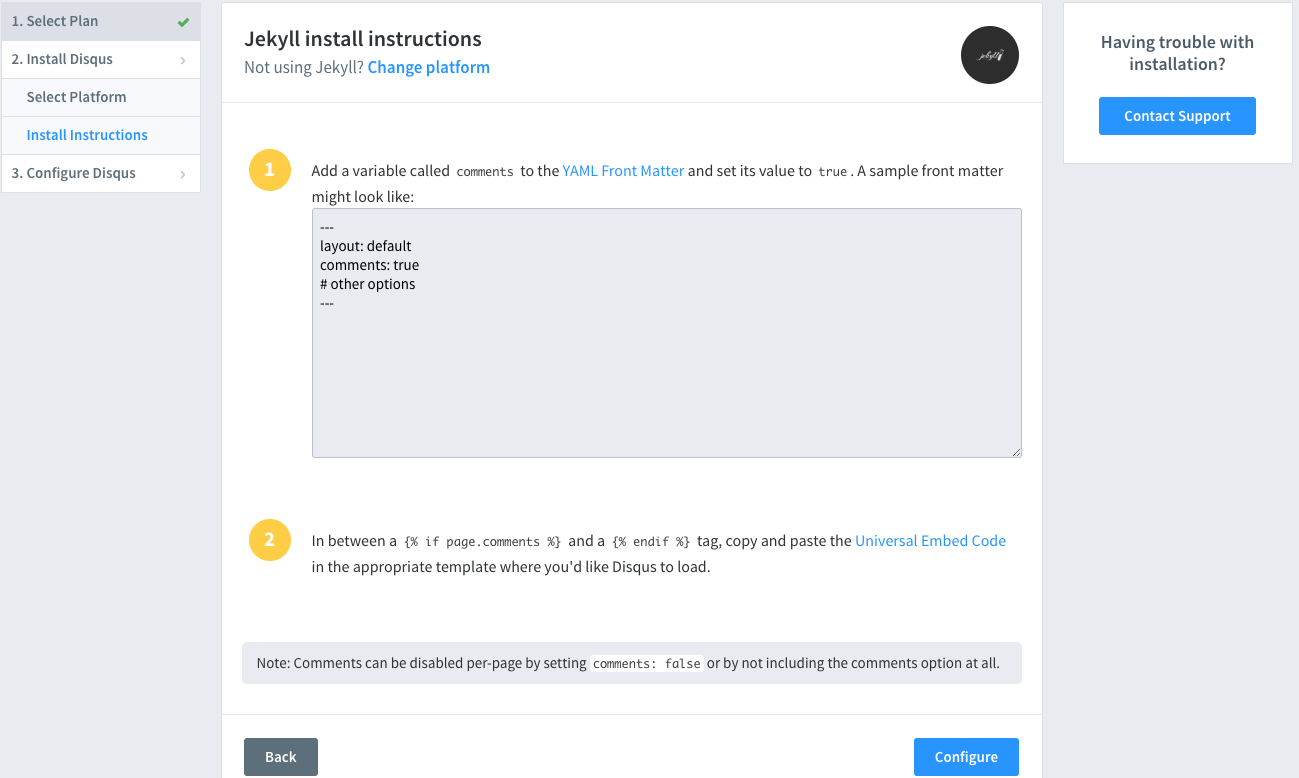Open the YAML Front Matter link

623,171
